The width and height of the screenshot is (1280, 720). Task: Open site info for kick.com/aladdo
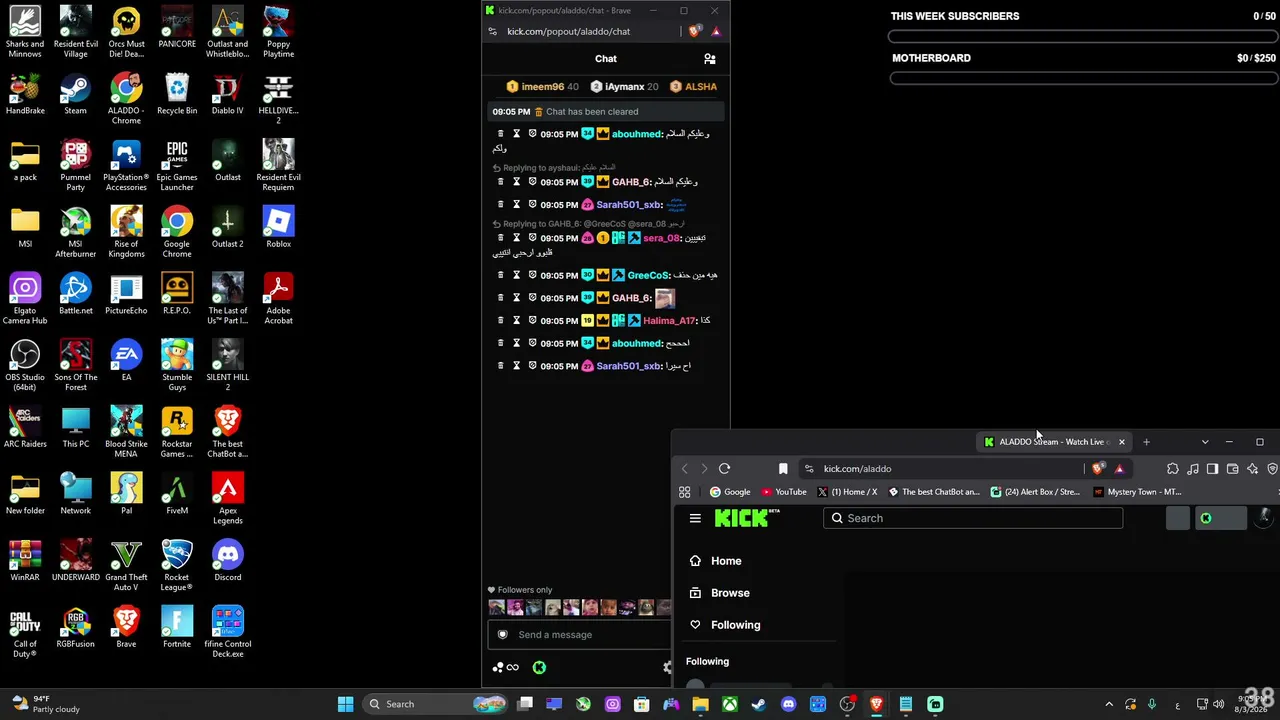click(809, 468)
